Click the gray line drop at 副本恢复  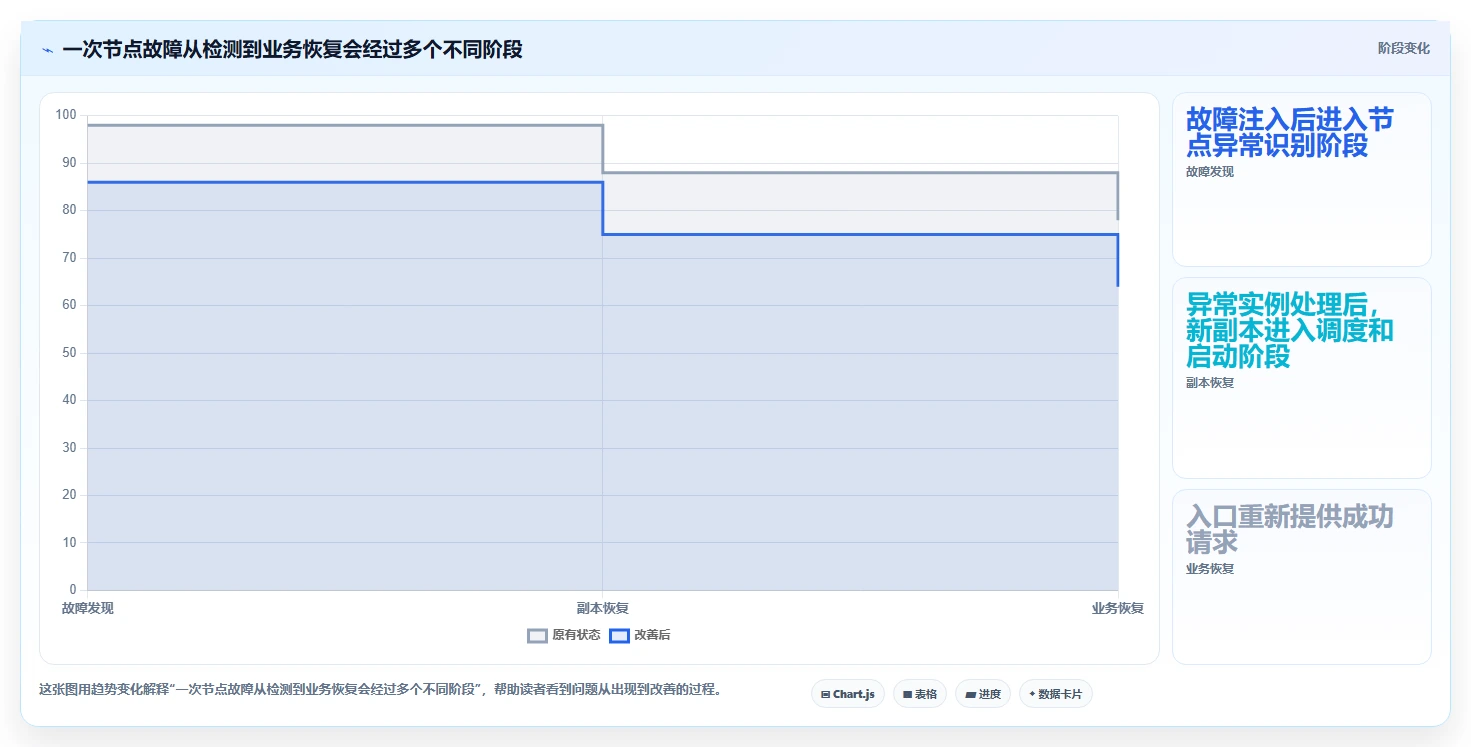point(603,149)
